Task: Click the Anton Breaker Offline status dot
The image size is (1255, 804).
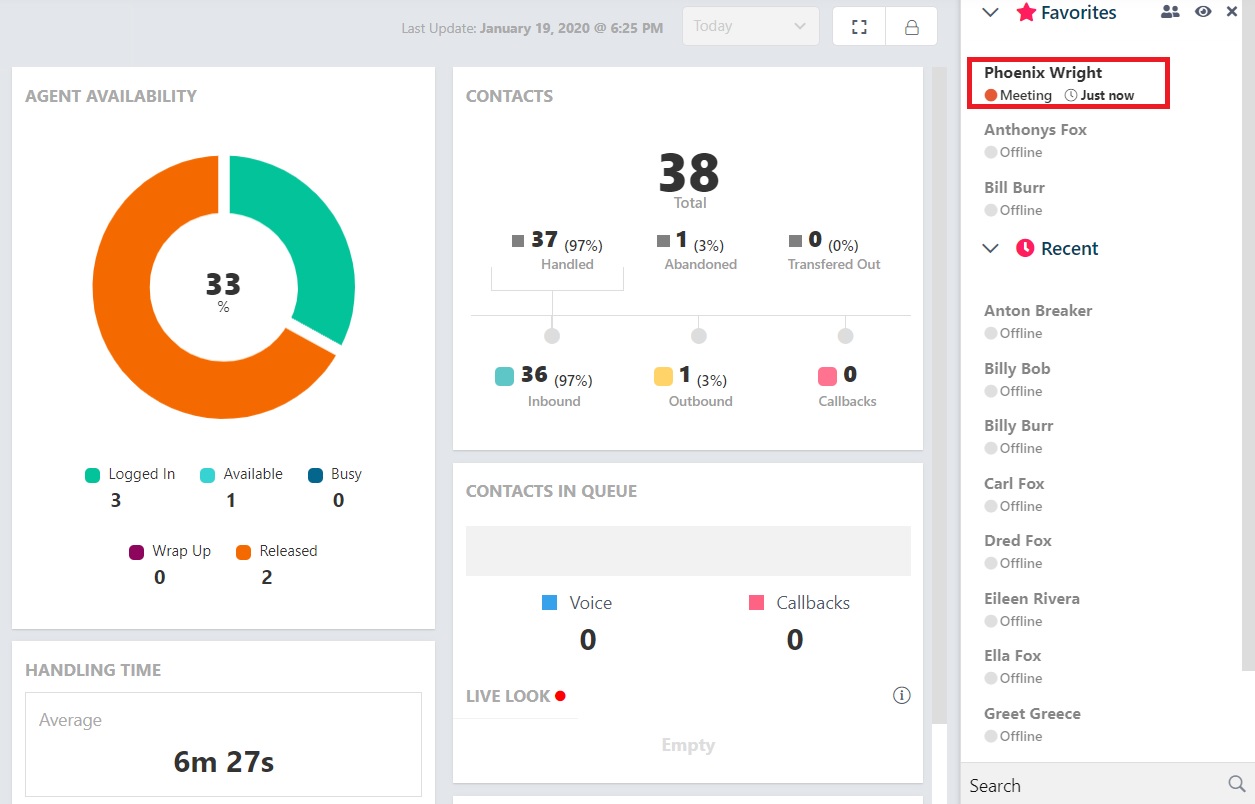Action: click(x=991, y=333)
